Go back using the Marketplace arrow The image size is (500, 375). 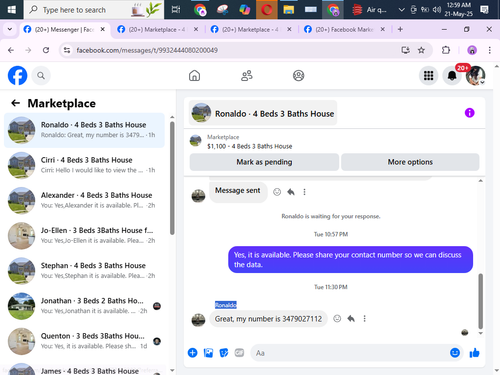15,103
